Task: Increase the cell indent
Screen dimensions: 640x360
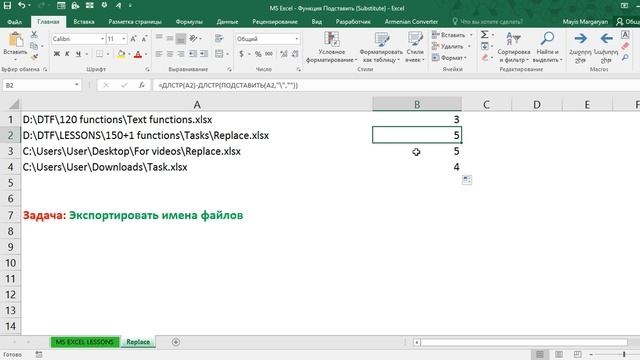Action: (x=204, y=54)
